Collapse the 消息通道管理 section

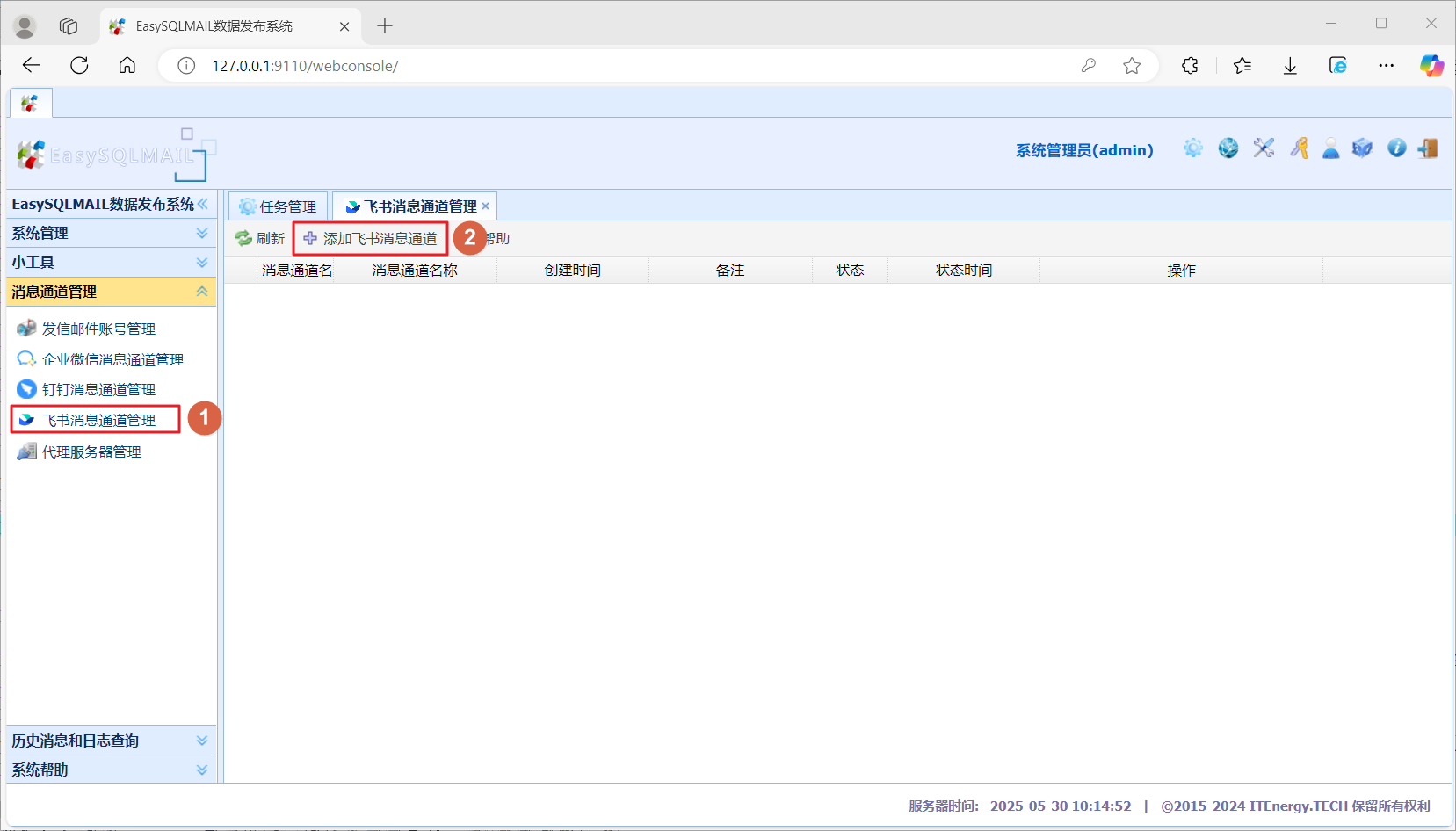(110, 292)
